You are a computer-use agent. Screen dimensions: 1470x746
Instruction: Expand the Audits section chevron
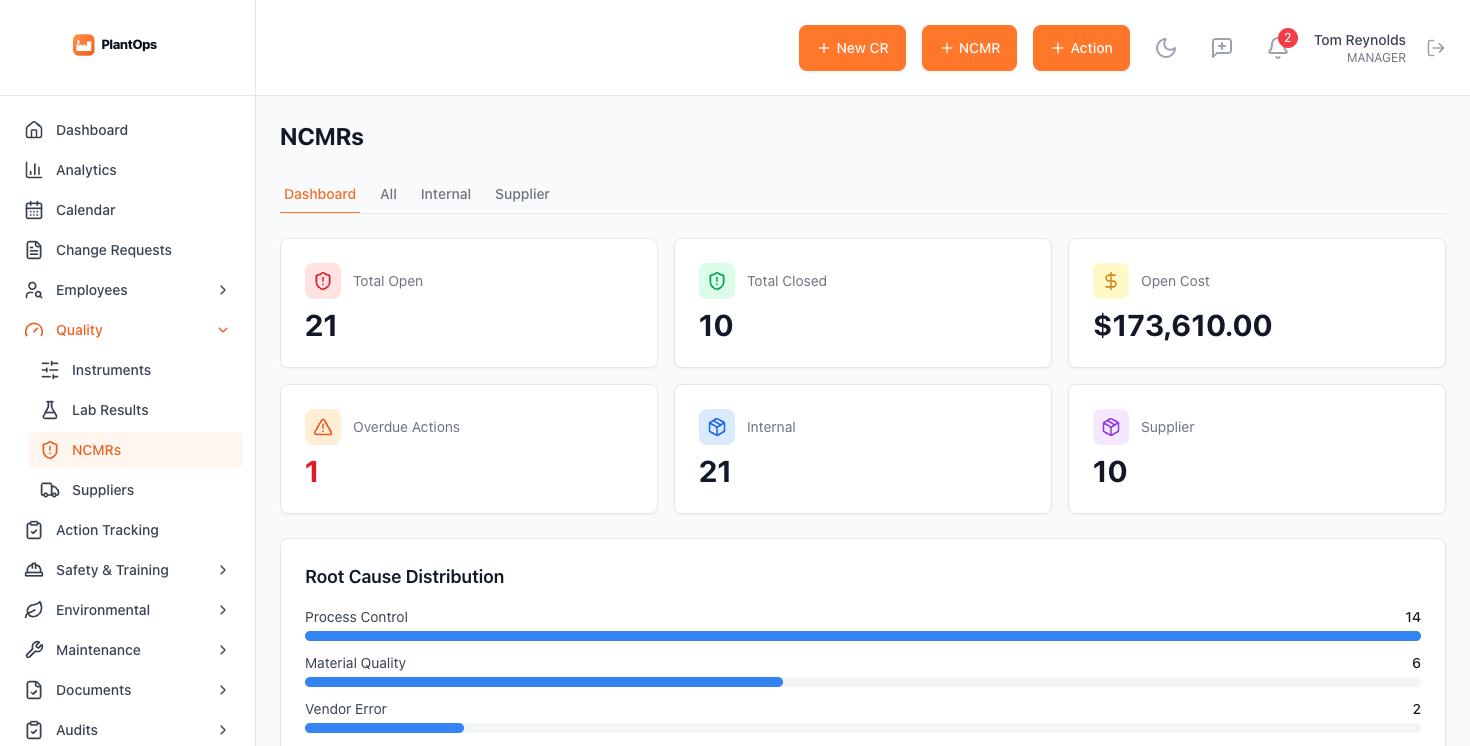pos(223,730)
